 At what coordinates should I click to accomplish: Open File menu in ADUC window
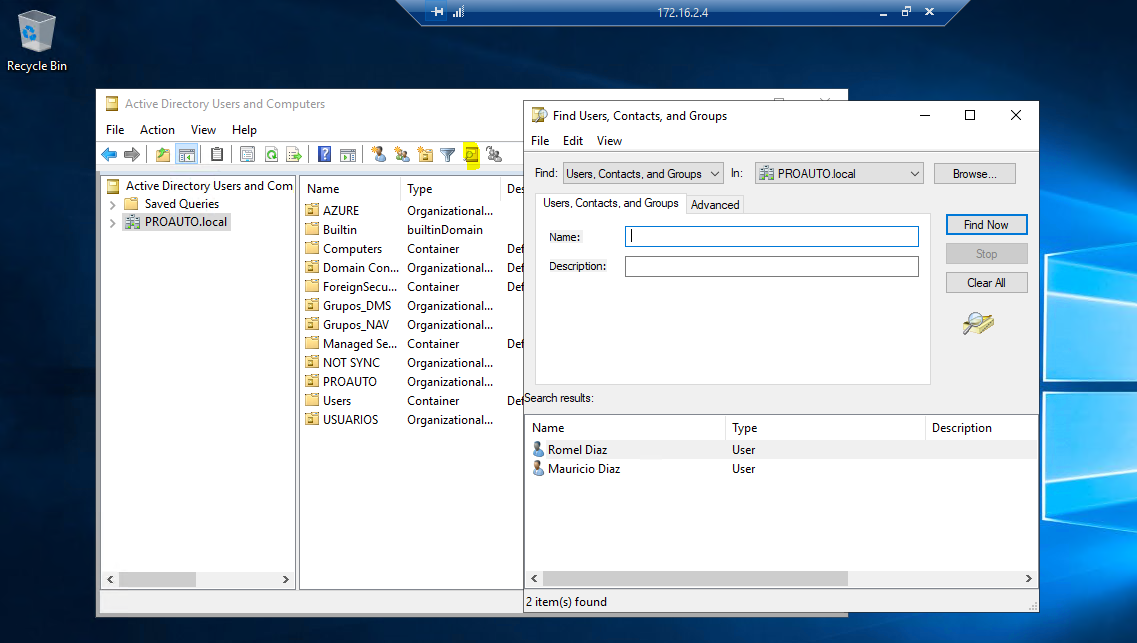click(115, 130)
